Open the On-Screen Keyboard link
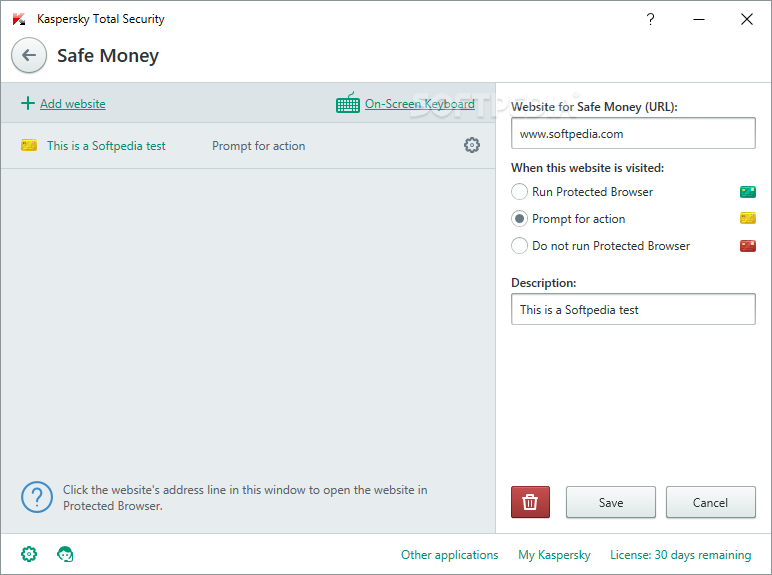Screen dimensions: 772x575 [x=419, y=104]
